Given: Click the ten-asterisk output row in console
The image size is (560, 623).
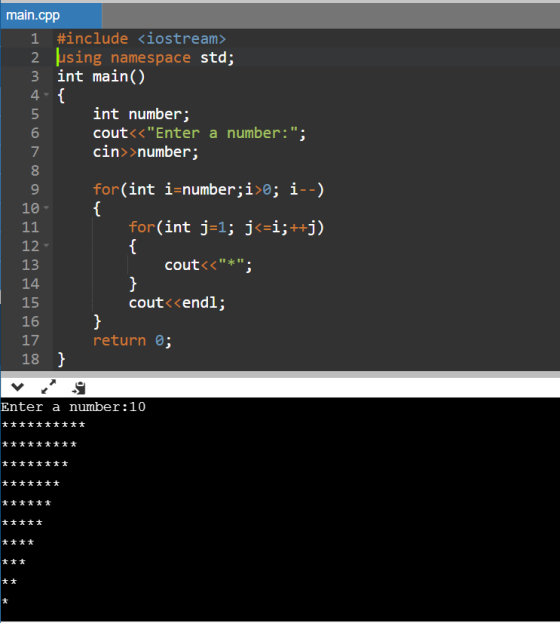Looking at the screenshot, I should click(x=43, y=425).
